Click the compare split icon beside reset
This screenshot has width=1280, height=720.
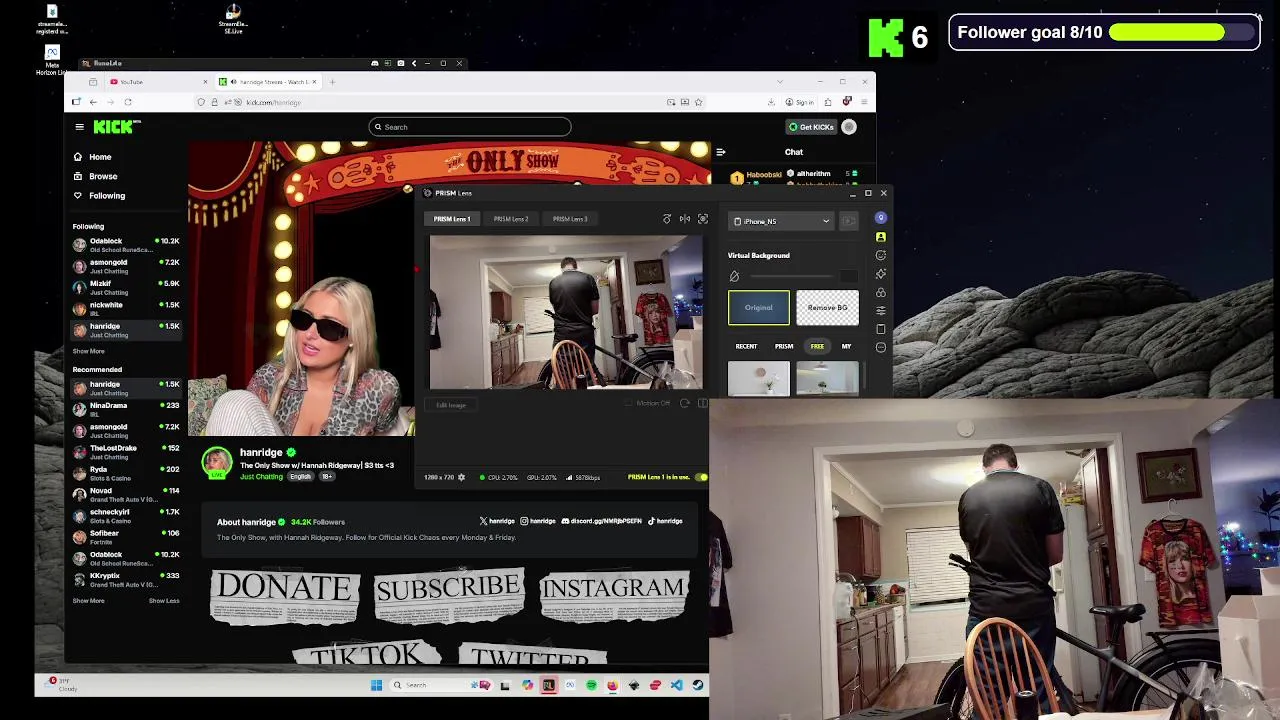703,404
